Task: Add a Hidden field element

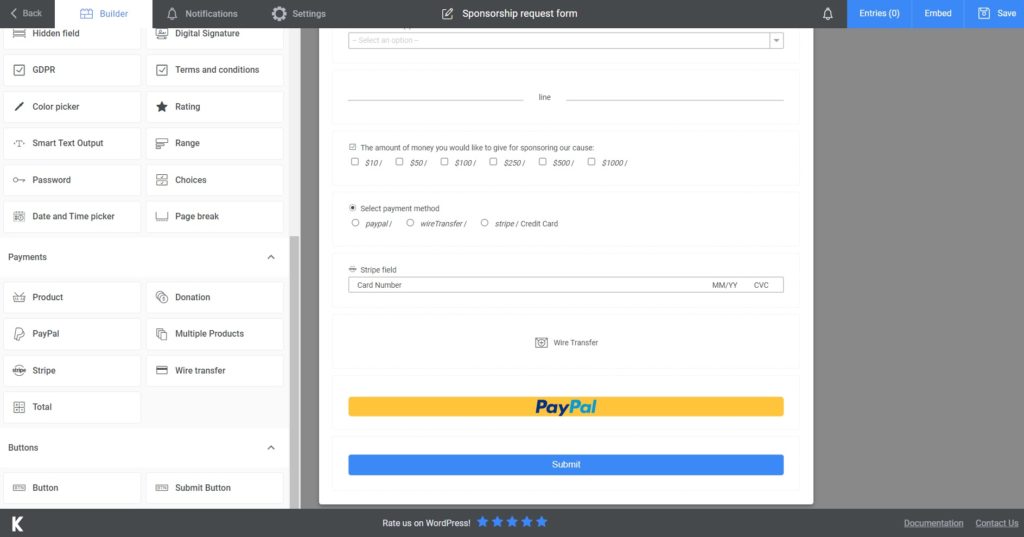Action: [x=72, y=36]
